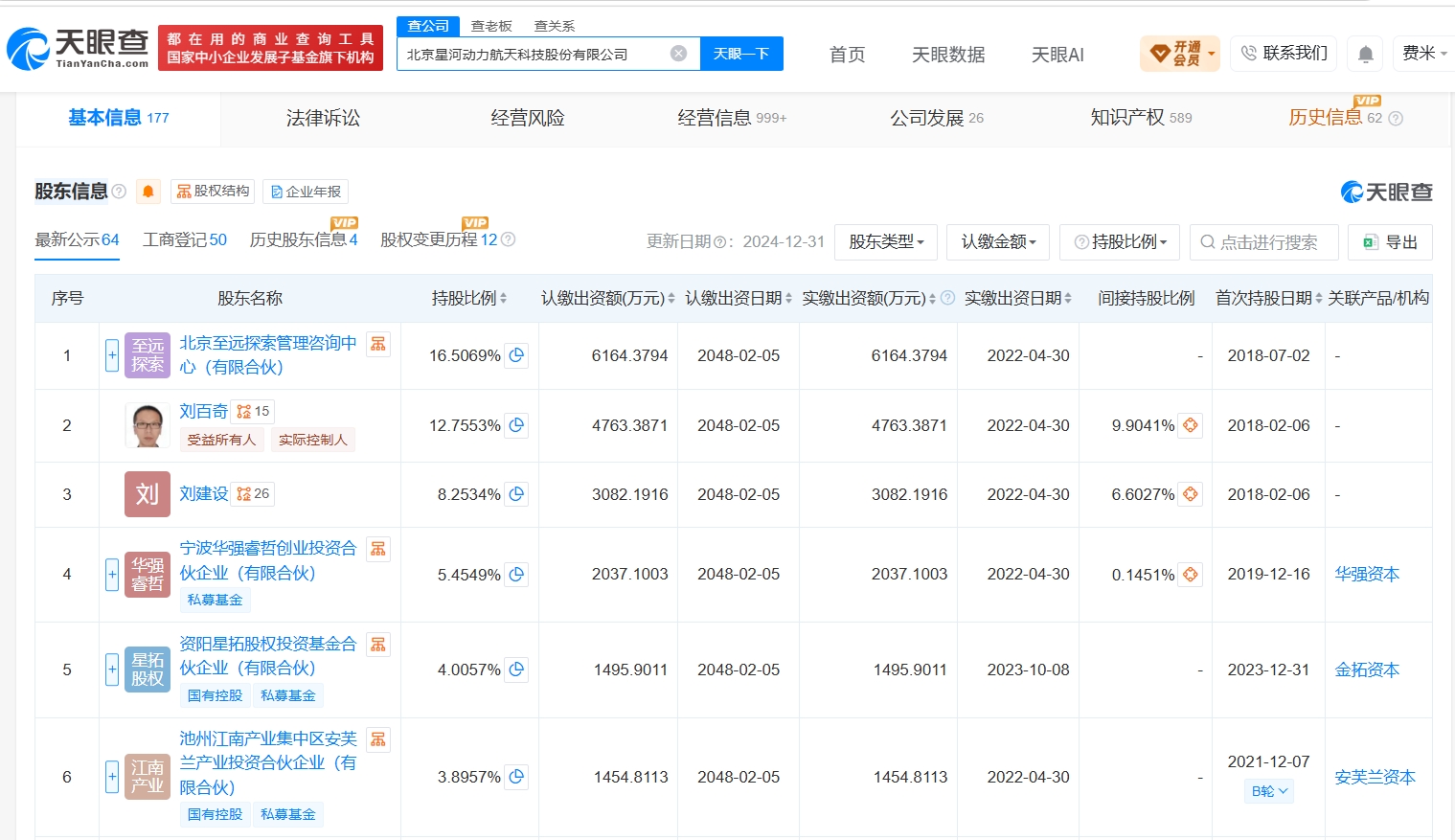1455x840 pixels.
Task: Expand row 4 宁波华强睿哲 shareholder
Action: coord(112,575)
